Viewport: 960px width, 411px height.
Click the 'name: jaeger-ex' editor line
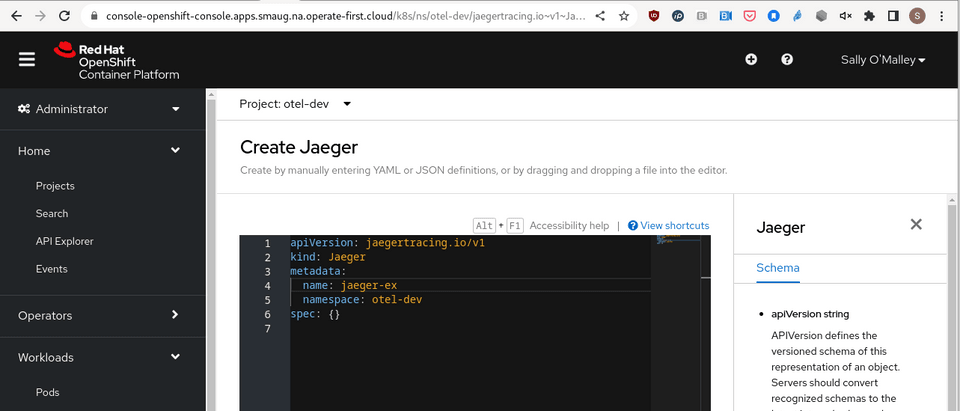[350, 285]
